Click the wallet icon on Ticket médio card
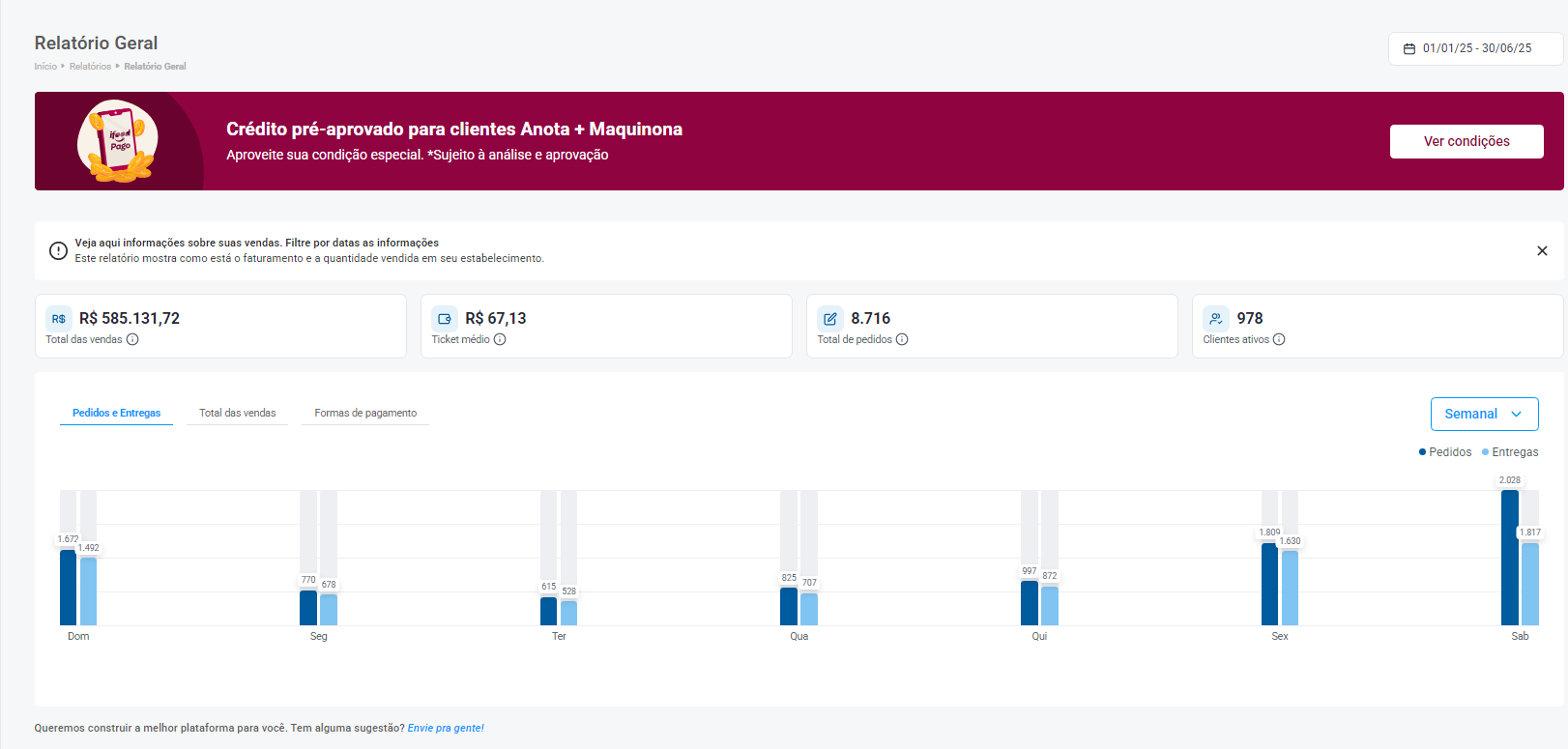Viewport: 1568px width, 749px height. (445, 319)
